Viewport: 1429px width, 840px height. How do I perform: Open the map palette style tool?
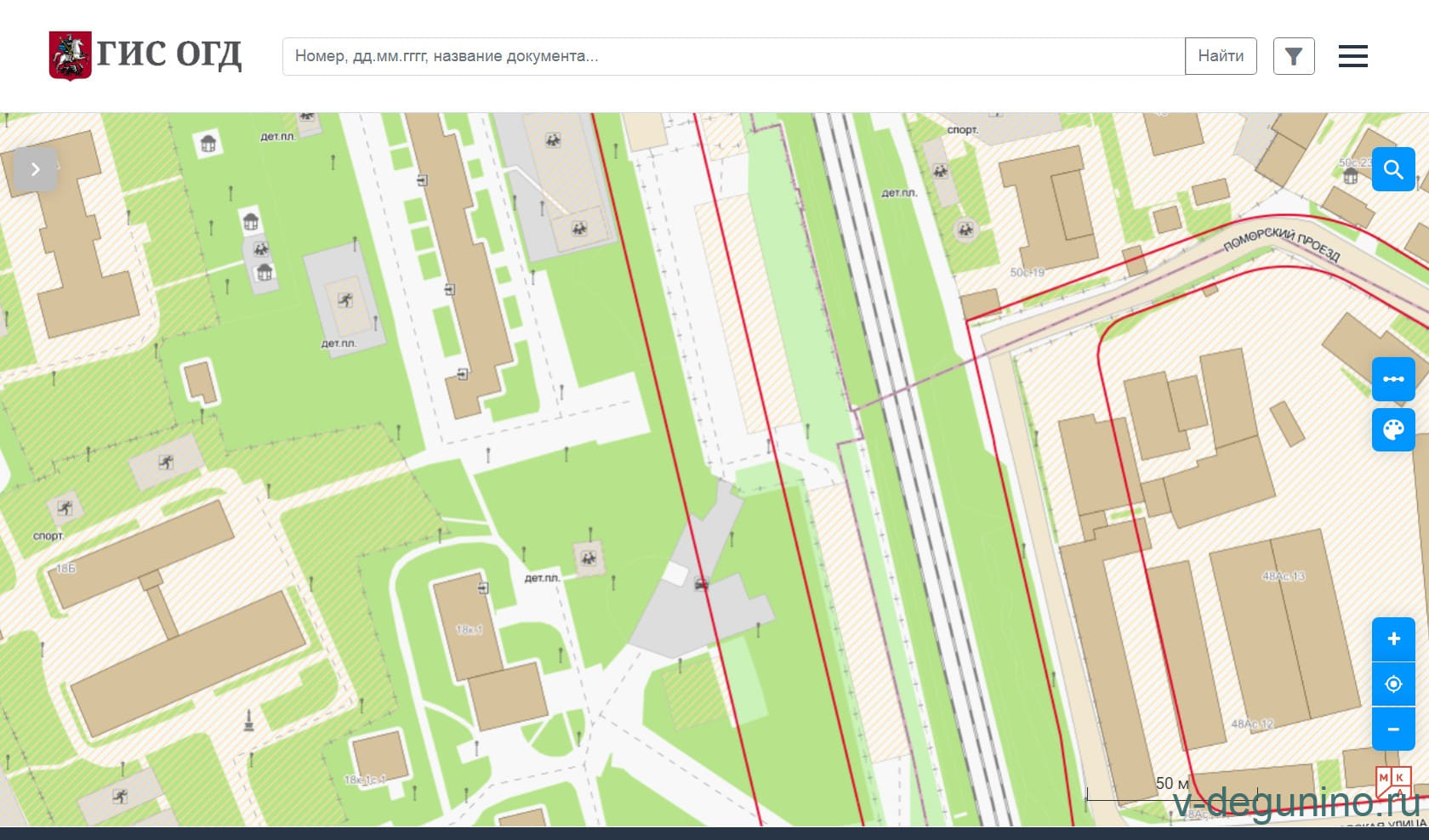pos(1392,429)
